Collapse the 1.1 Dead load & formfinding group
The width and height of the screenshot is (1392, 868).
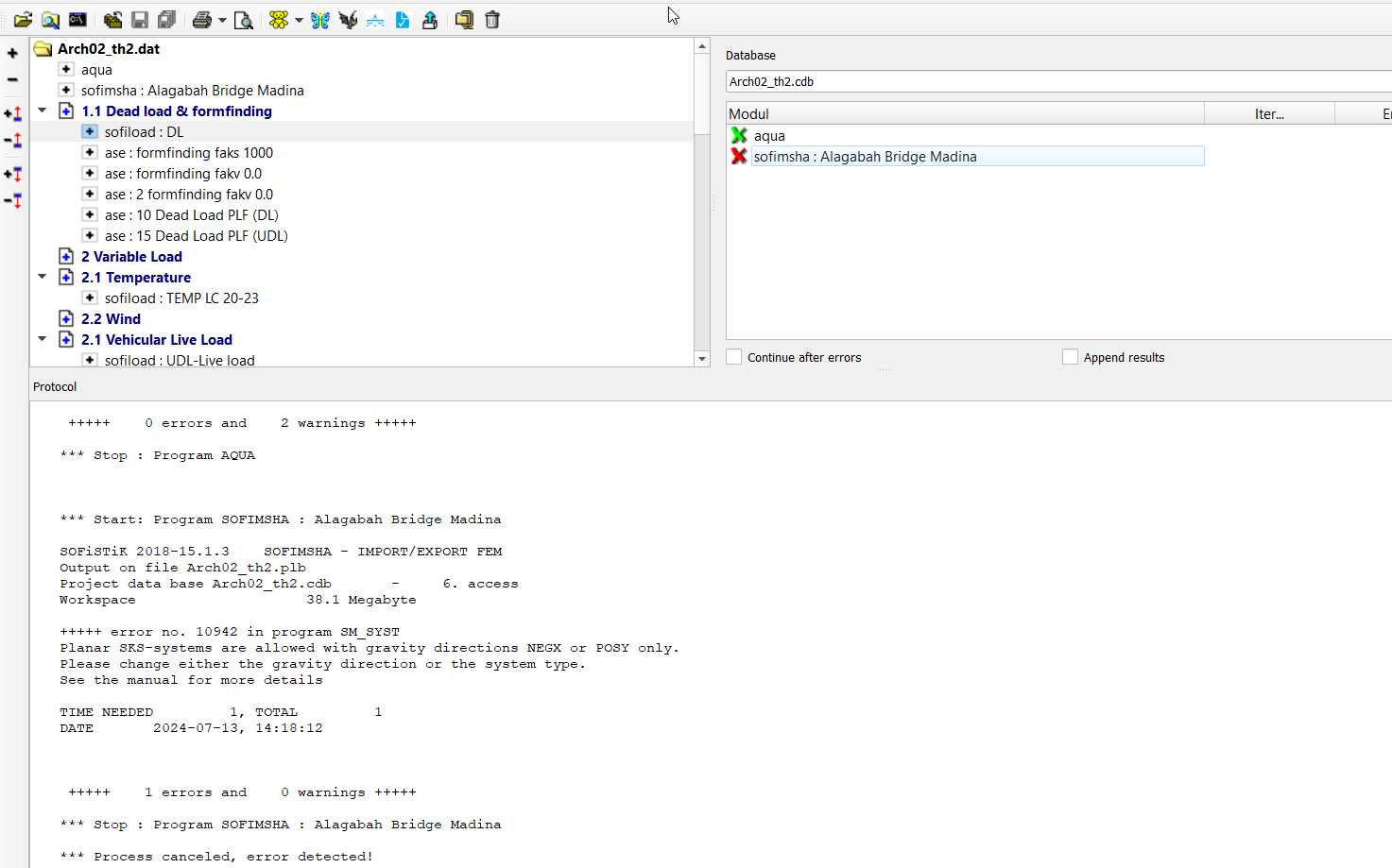pos(42,111)
